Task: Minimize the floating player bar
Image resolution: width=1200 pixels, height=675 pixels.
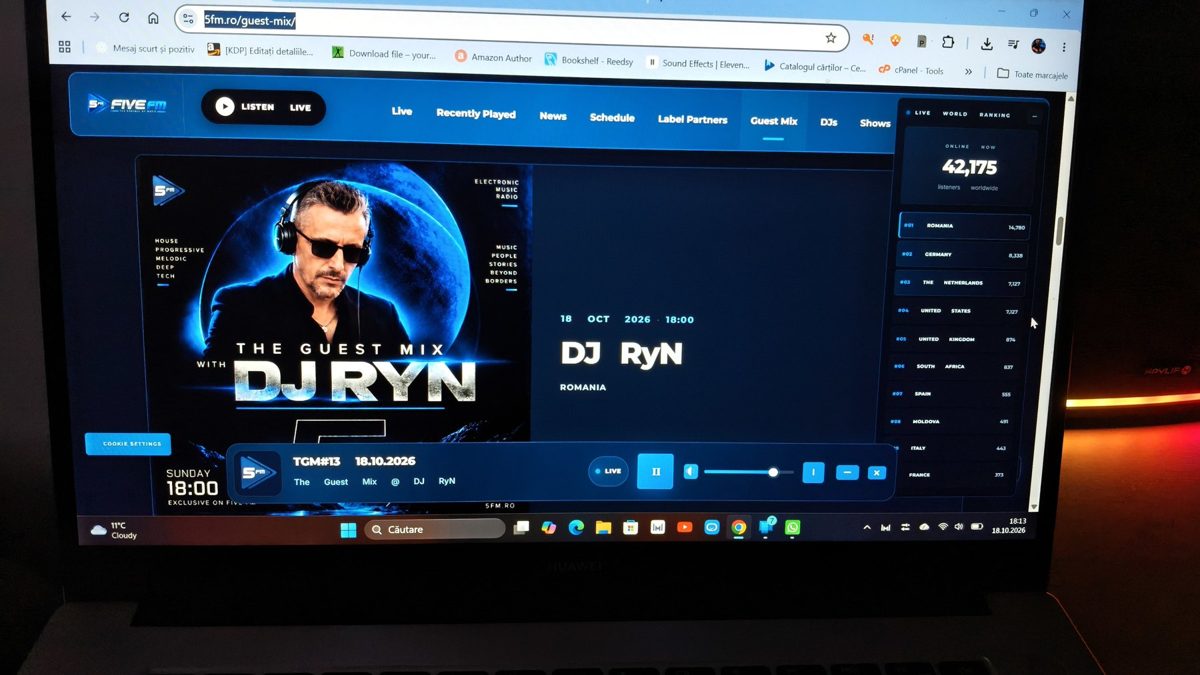Action: click(x=847, y=472)
